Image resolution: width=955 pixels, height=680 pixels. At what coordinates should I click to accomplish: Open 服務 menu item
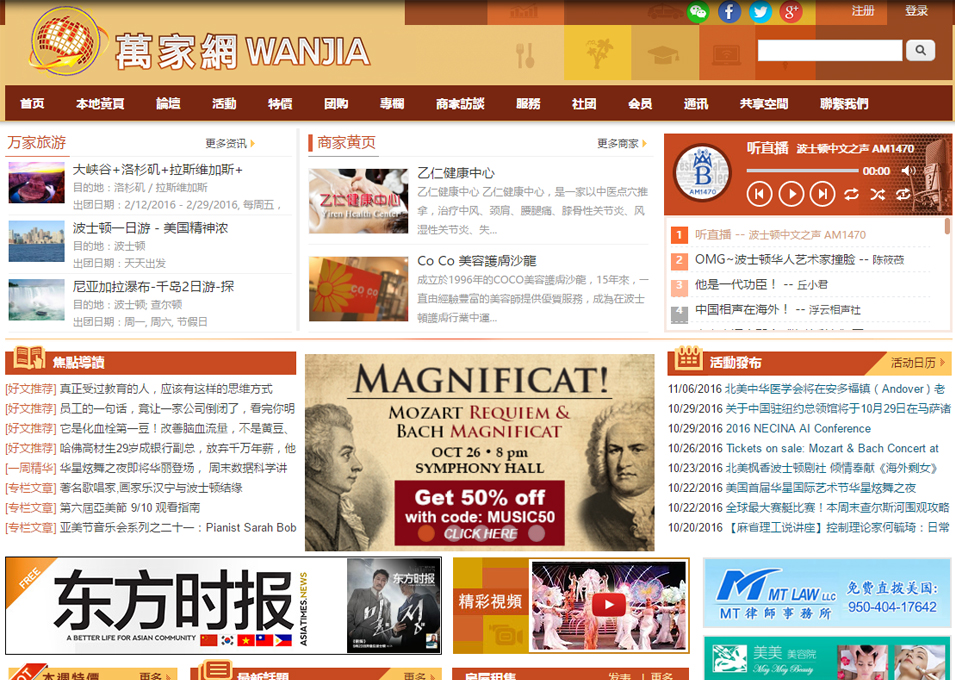[x=528, y=104]
